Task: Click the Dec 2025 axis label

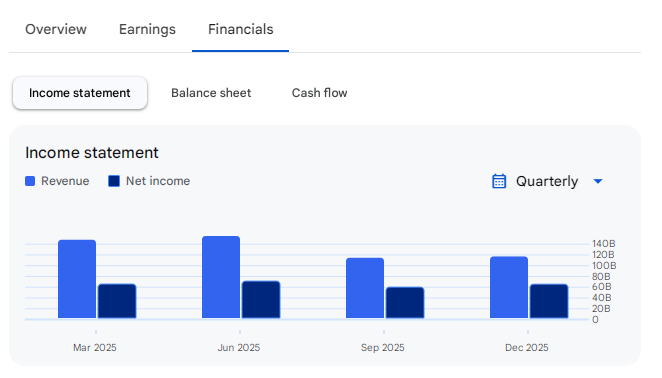Action: point(526,348)
